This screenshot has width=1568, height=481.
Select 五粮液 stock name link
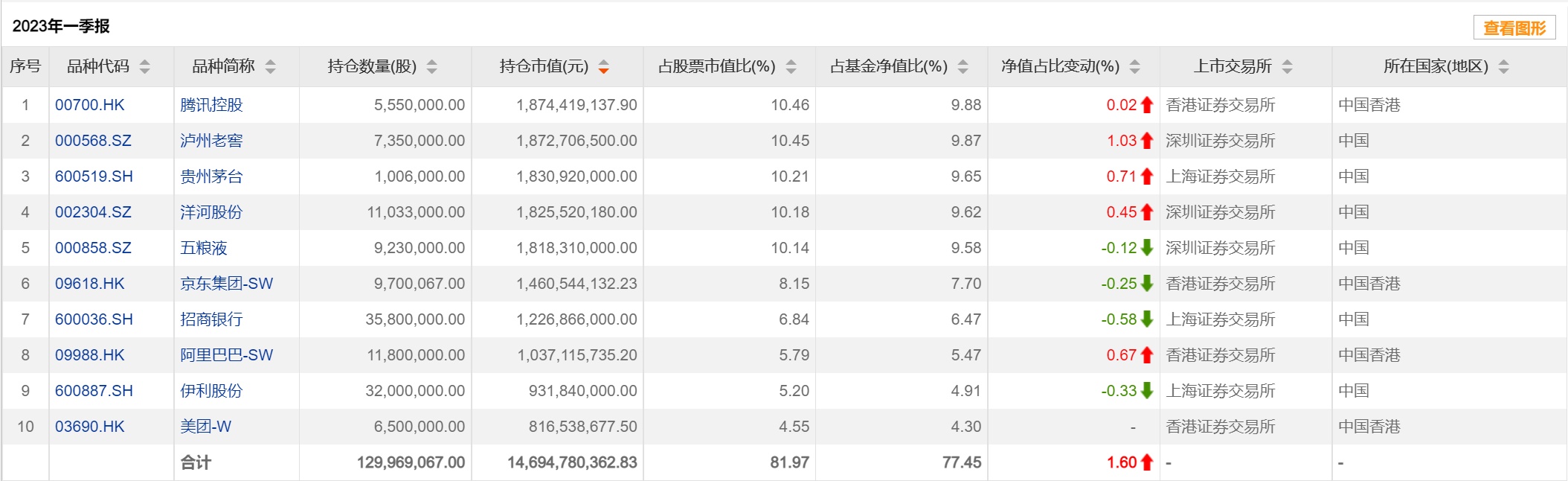pos(204,248)
